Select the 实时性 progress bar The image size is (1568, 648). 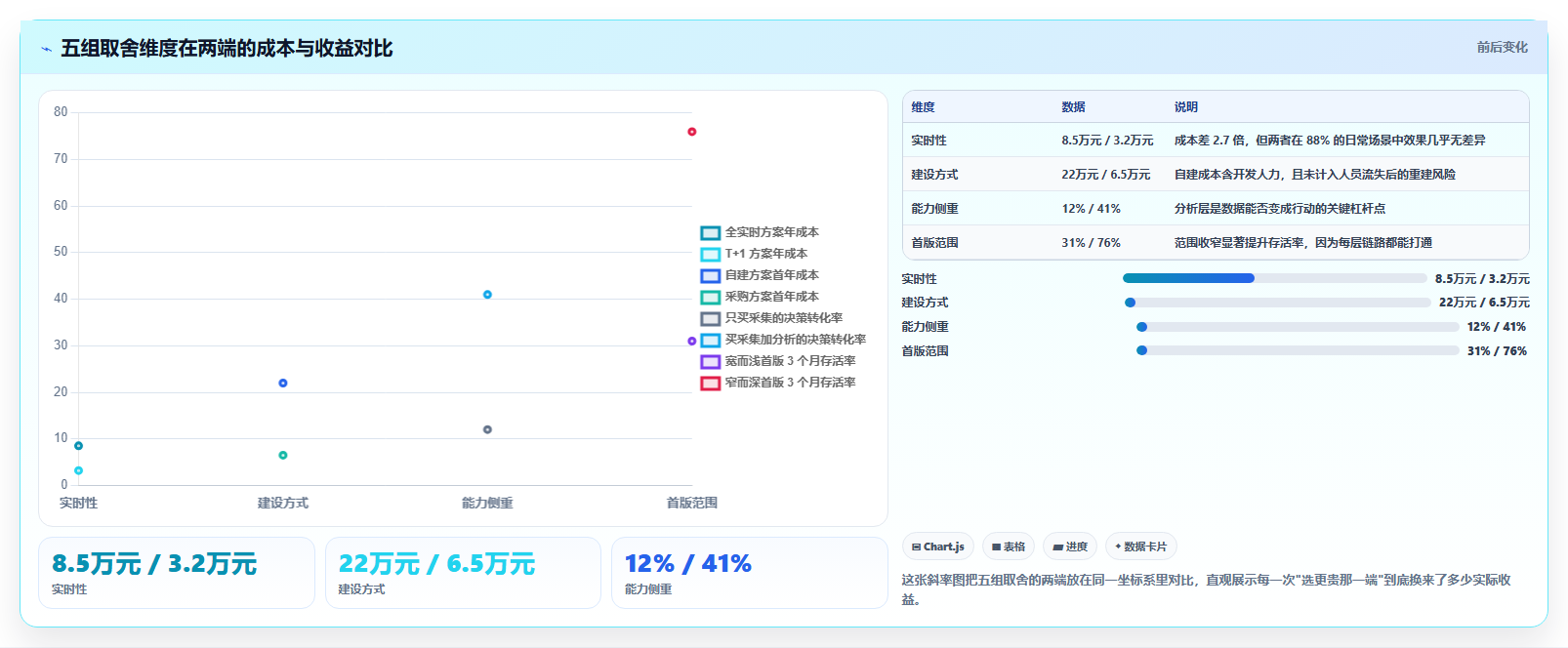click(1274, 278)
